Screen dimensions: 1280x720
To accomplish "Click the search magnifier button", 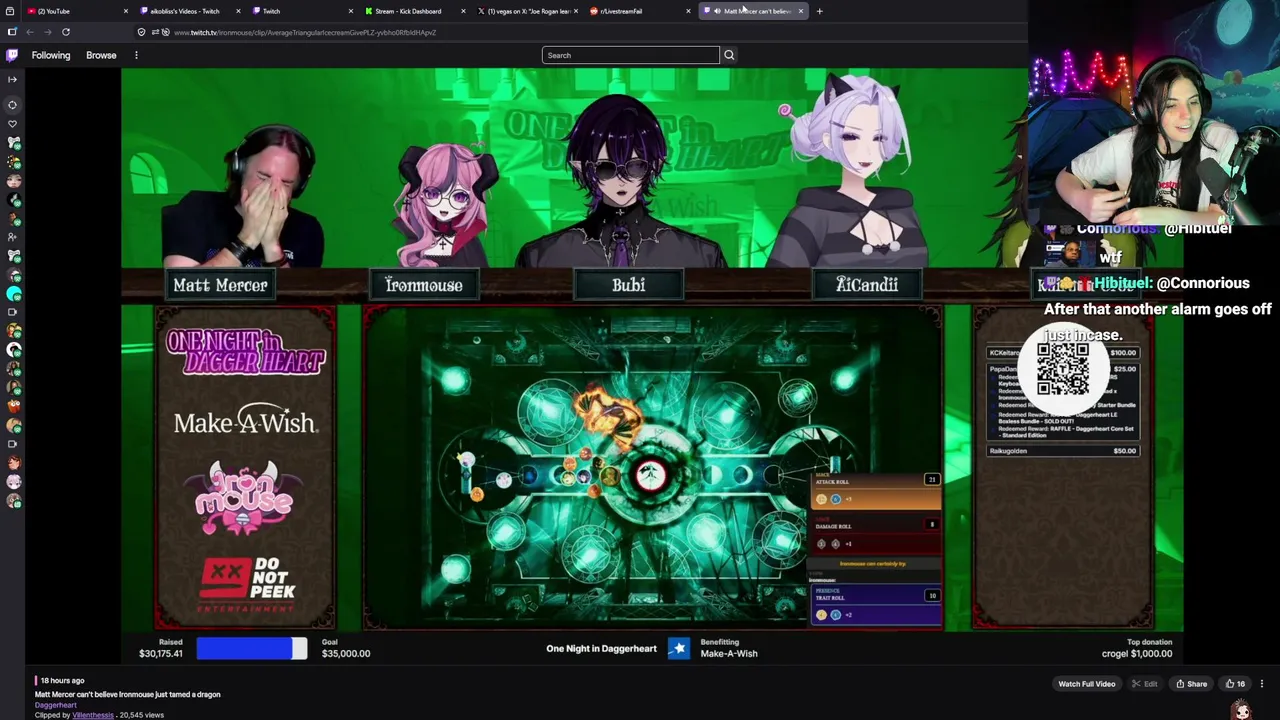I will click(x=729, y=55).
